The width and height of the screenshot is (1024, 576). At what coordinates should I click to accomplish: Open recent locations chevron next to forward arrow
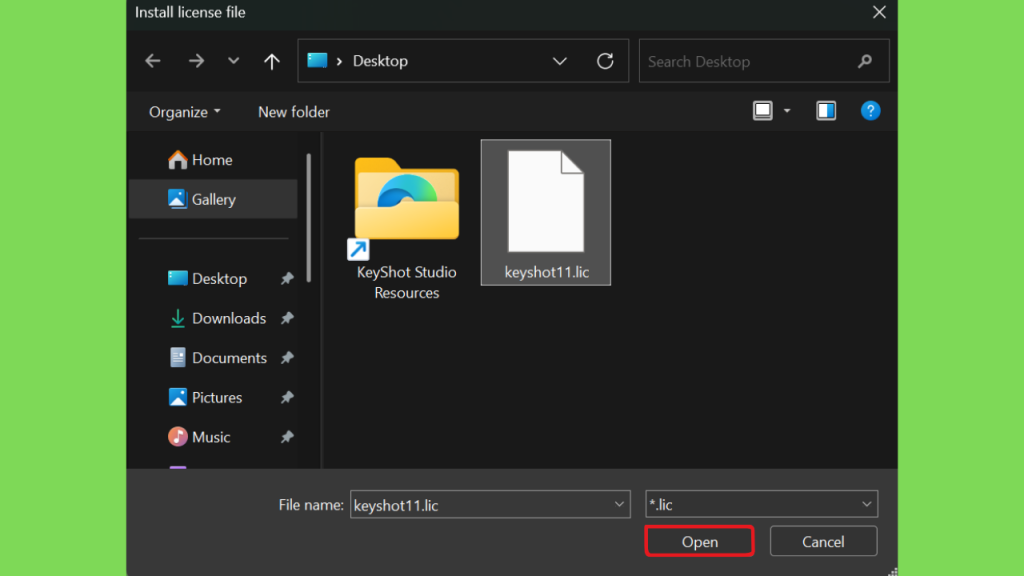(233, 61)
